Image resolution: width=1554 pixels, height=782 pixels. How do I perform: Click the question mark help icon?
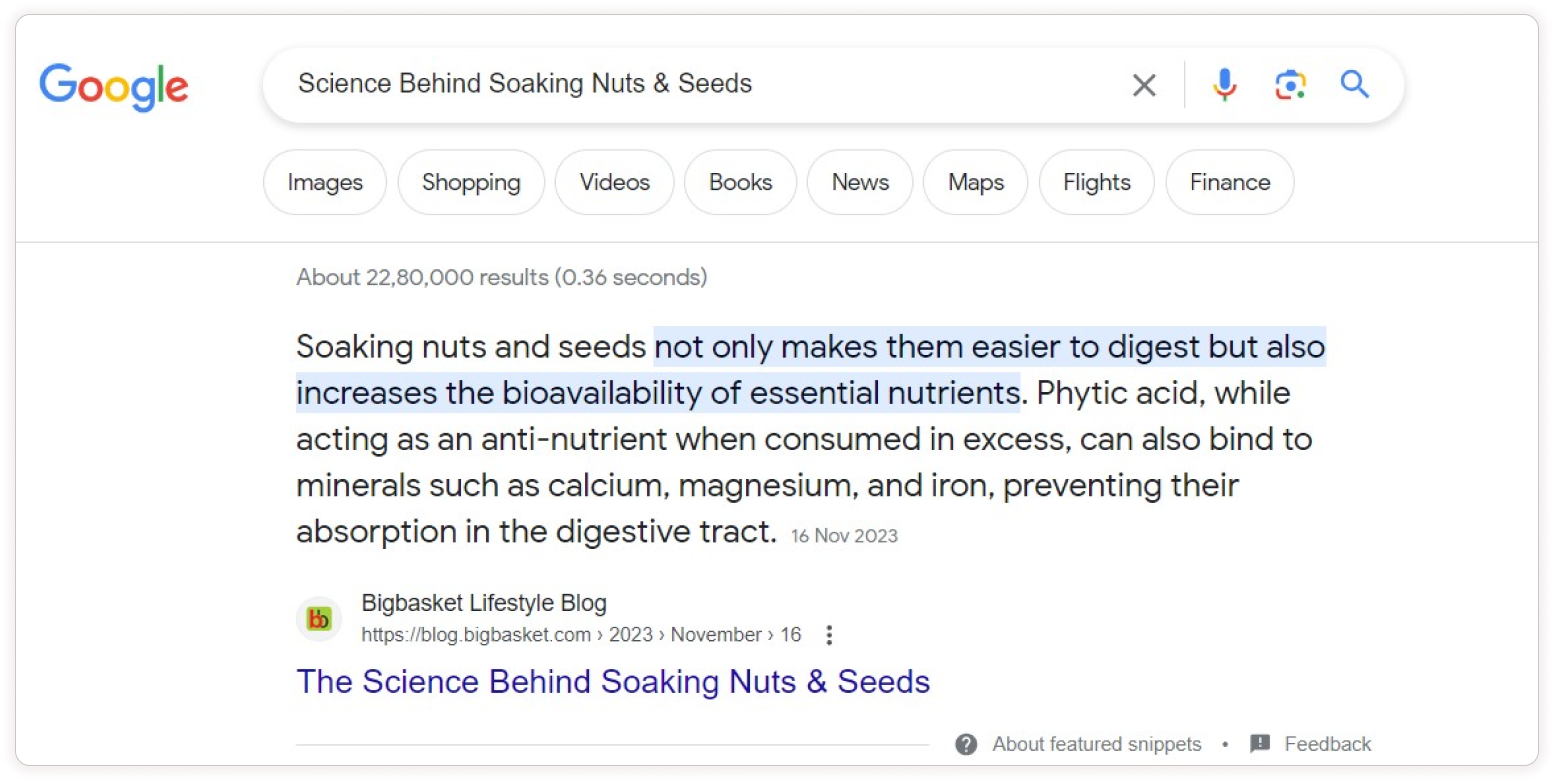coord(966,744)
